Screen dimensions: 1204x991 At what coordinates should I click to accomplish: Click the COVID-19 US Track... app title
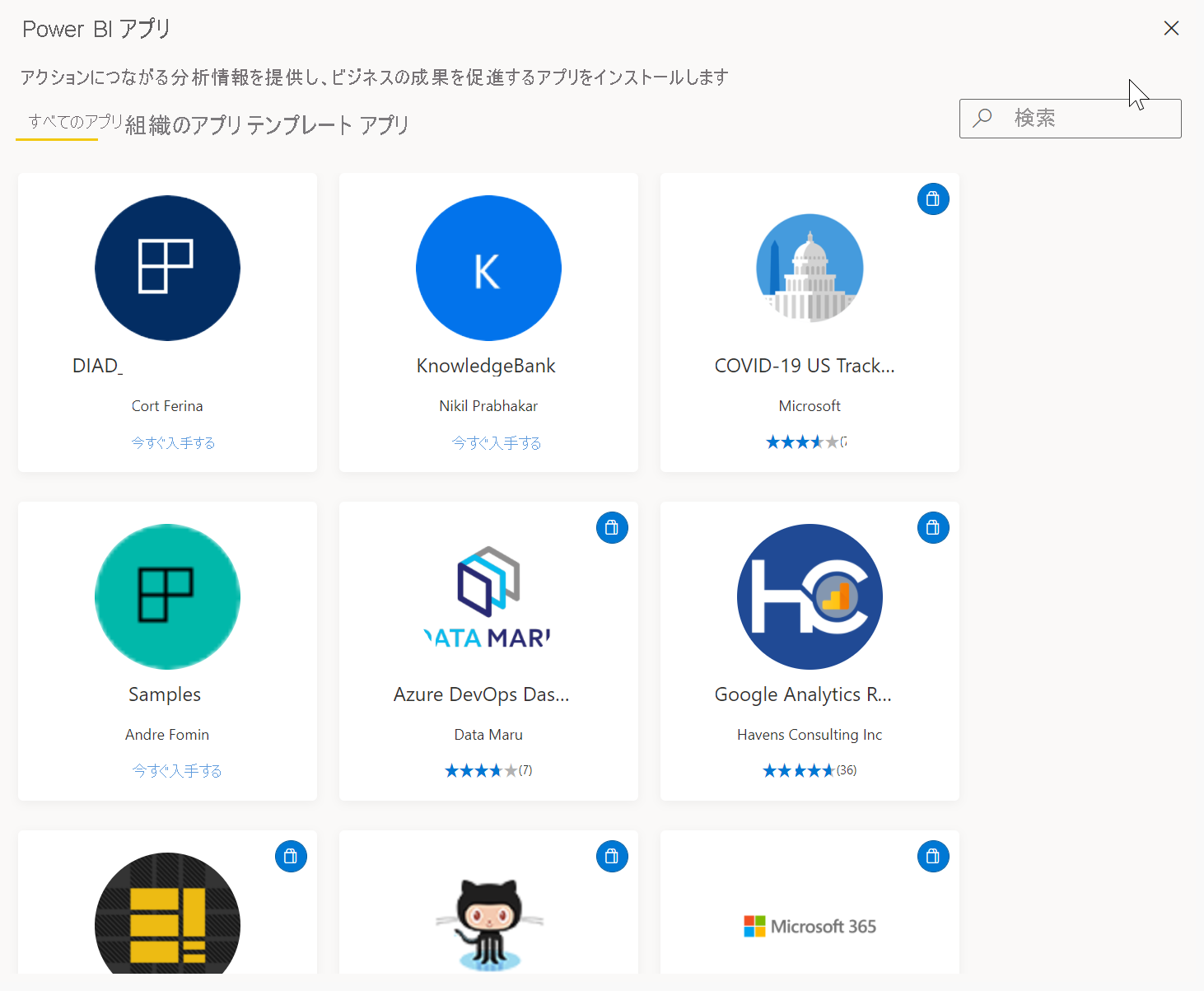[805, 366]
